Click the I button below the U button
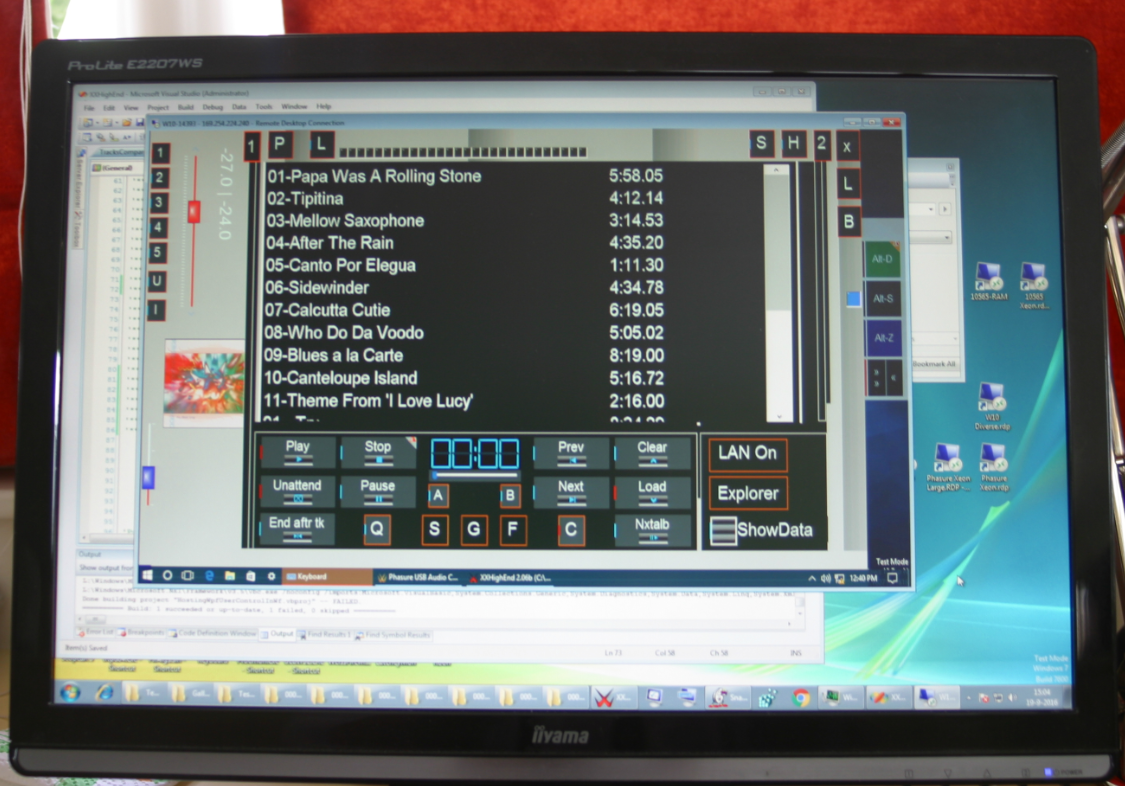 (x=156, y=310)
